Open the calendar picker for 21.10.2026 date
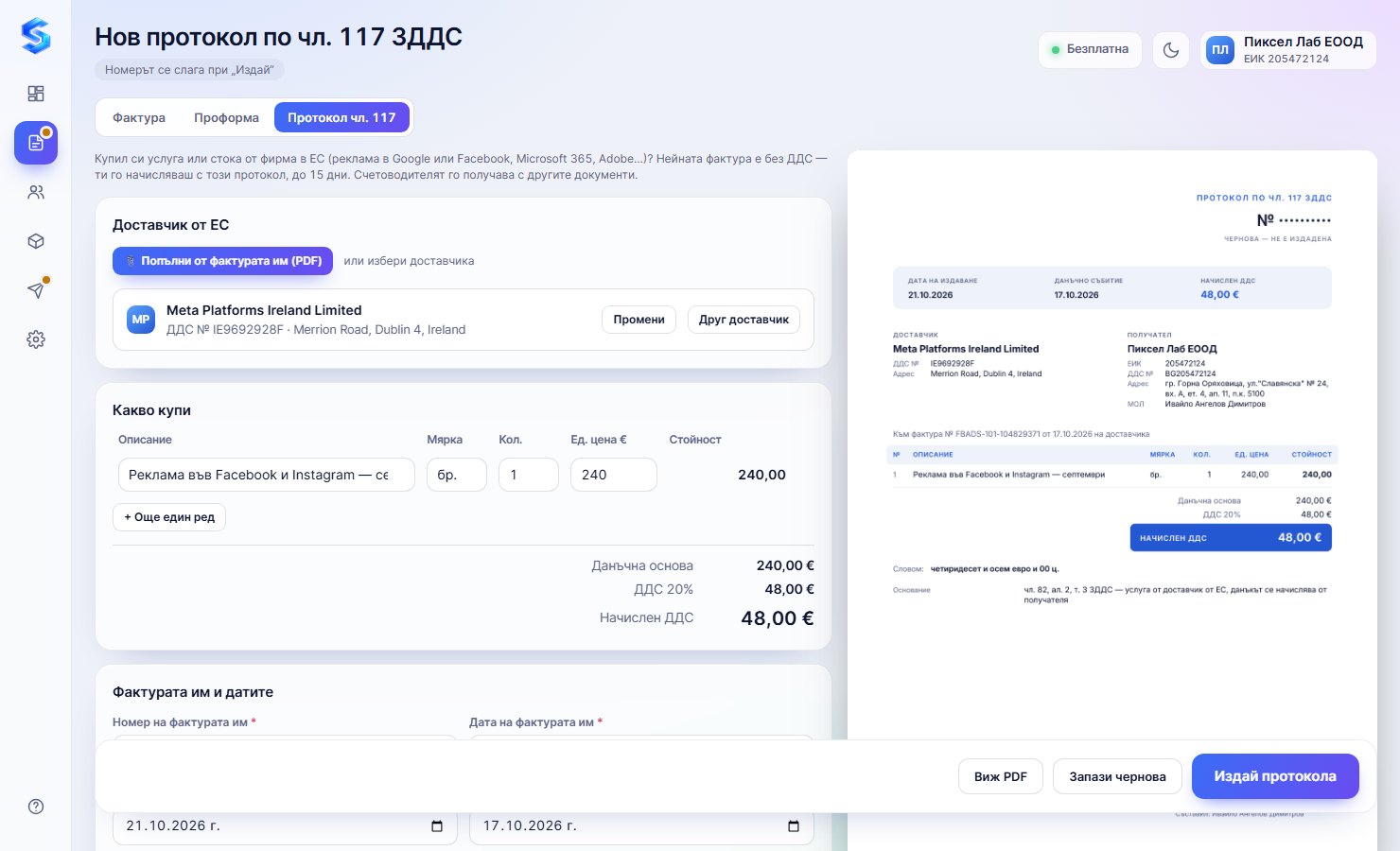This screenshot has width=1400, height=851. (437, 826)
